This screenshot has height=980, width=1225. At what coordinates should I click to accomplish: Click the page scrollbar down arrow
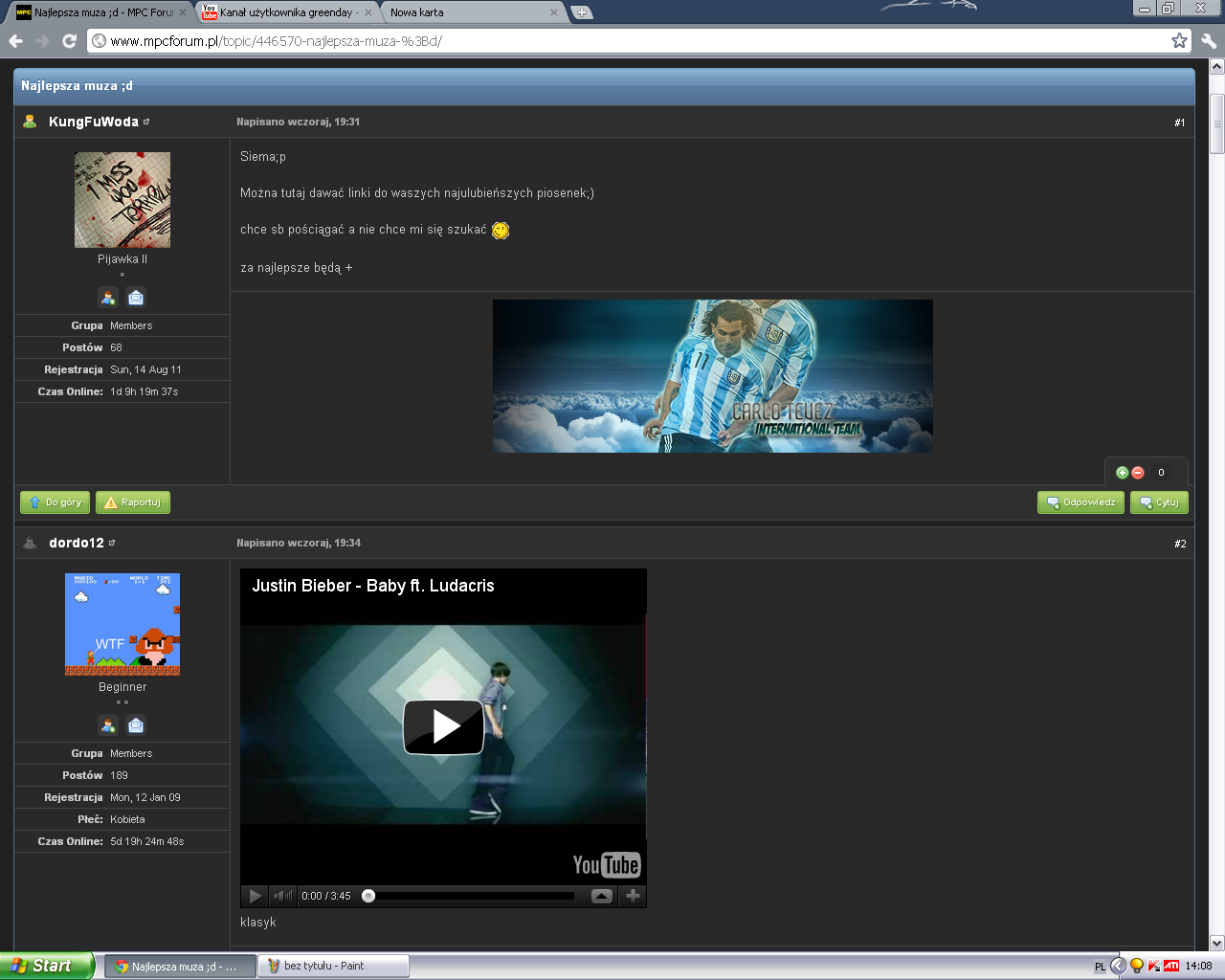pyautogui.click(x=1216, y=943)
